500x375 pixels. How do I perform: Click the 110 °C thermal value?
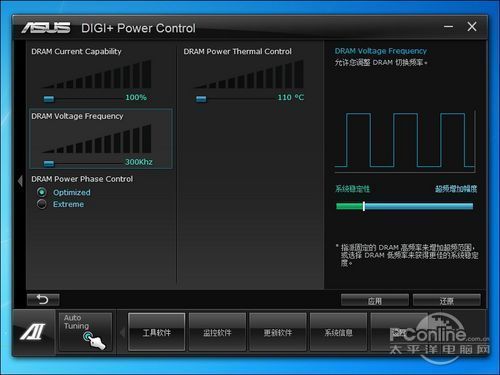tap(291, 97)
